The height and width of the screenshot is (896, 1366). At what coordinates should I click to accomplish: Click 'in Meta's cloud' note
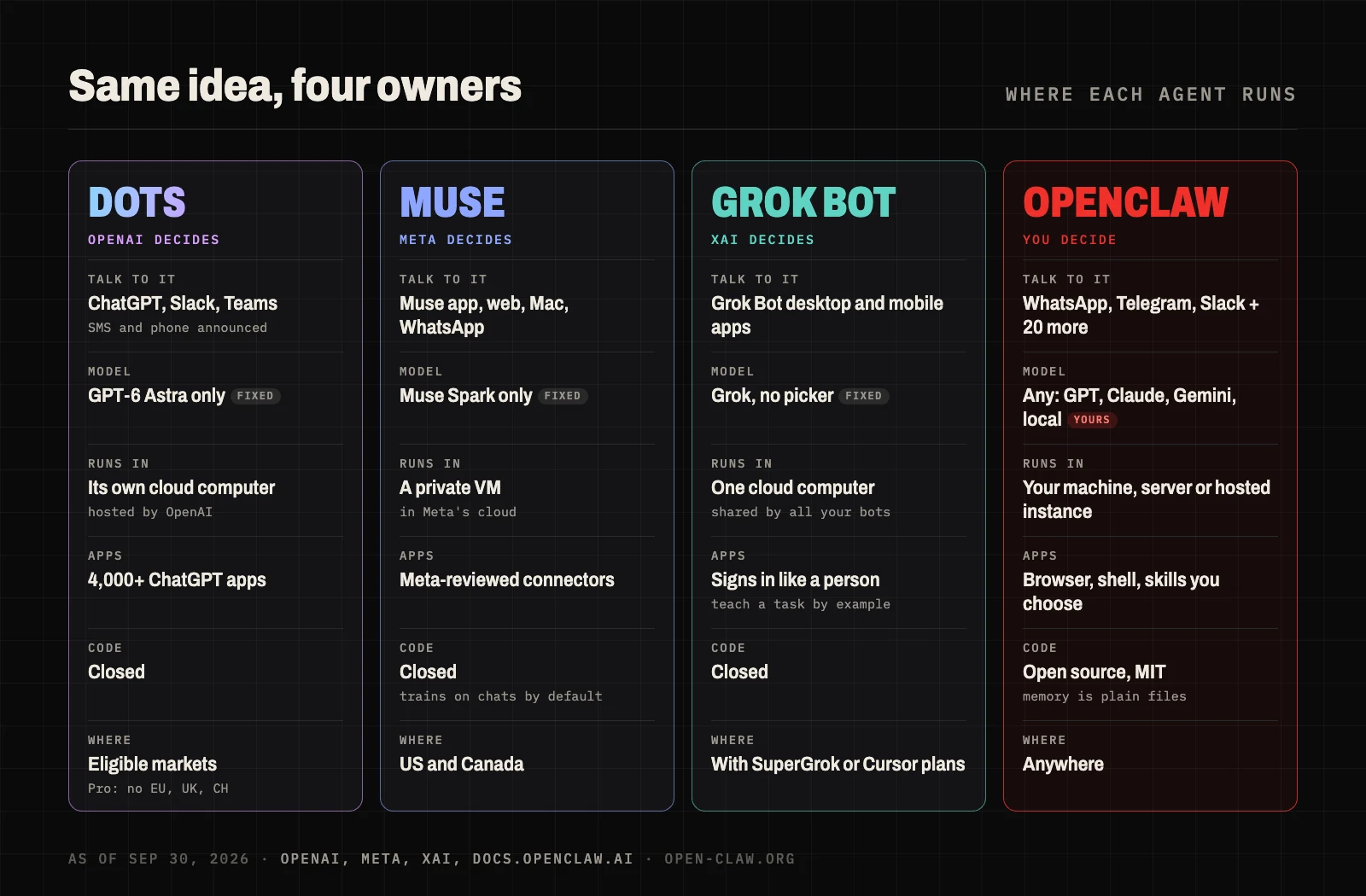[458, 512]
